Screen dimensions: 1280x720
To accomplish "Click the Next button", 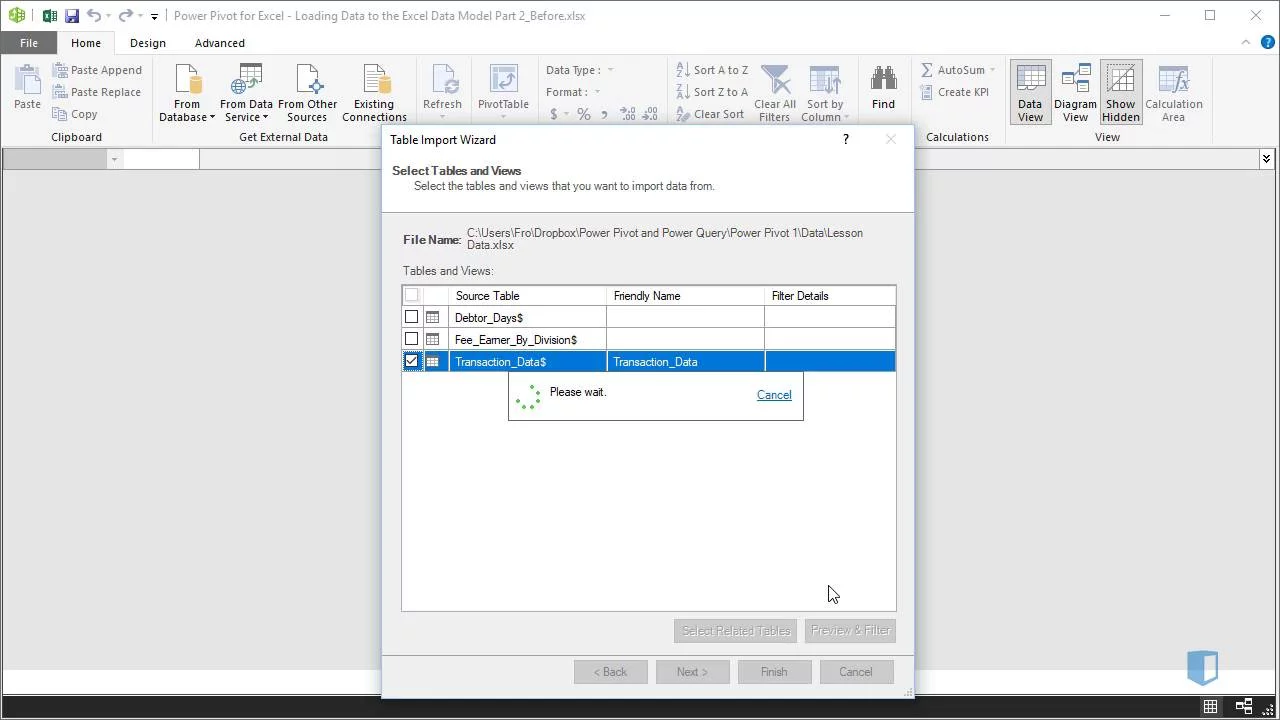I will pos(692,672).
